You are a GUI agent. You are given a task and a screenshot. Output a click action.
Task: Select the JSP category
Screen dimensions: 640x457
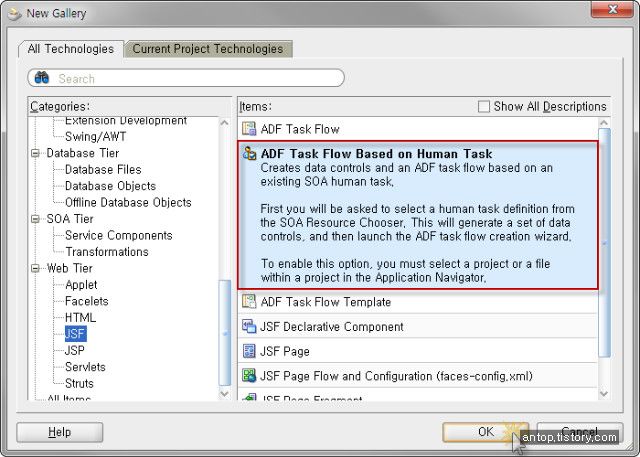tap(75, 351)
